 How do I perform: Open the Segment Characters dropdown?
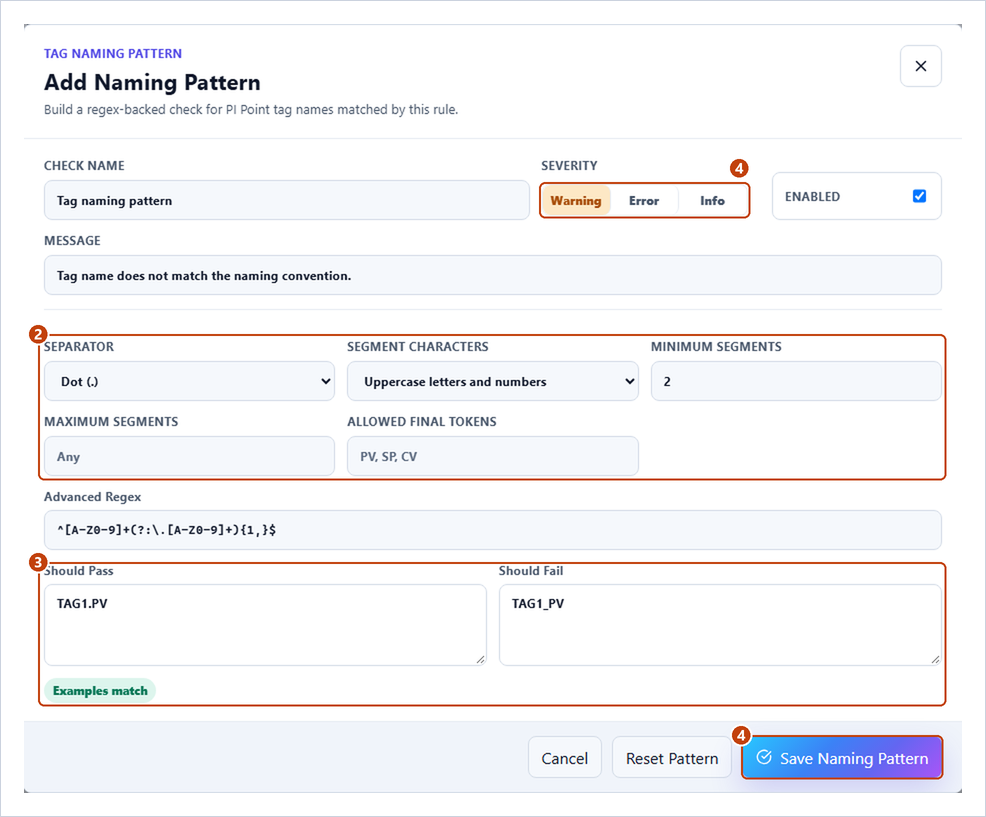coord(492,381)
